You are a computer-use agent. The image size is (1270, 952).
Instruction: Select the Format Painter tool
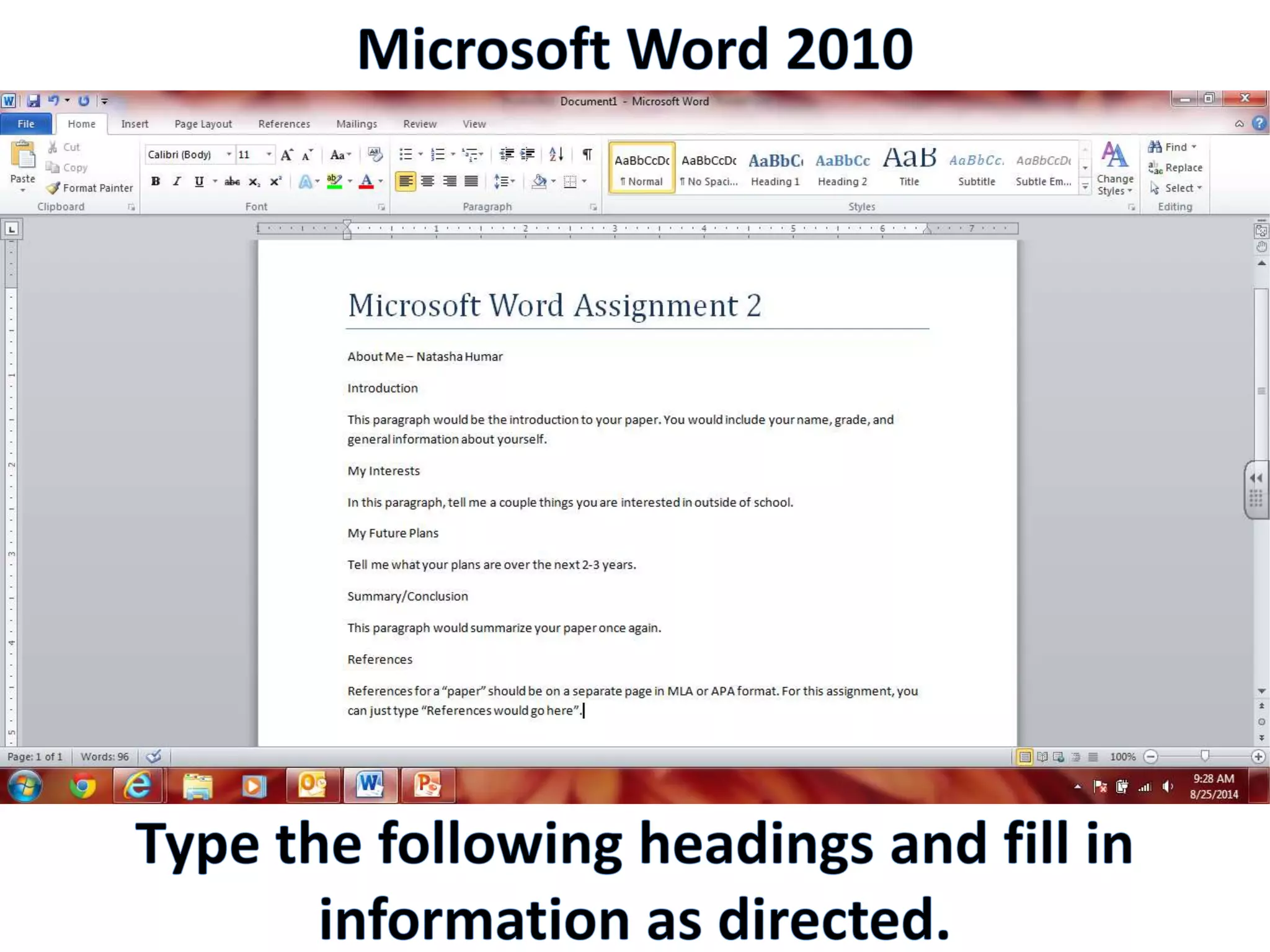(x=91, y=188)
